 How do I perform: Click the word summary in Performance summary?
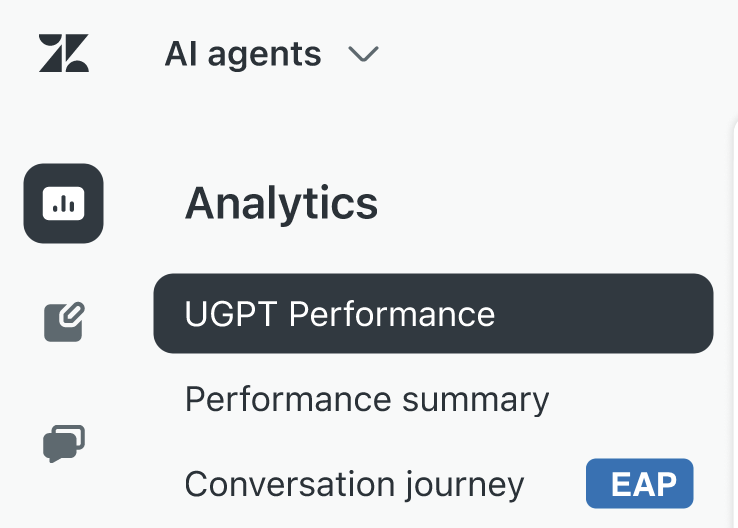[476, 401]
